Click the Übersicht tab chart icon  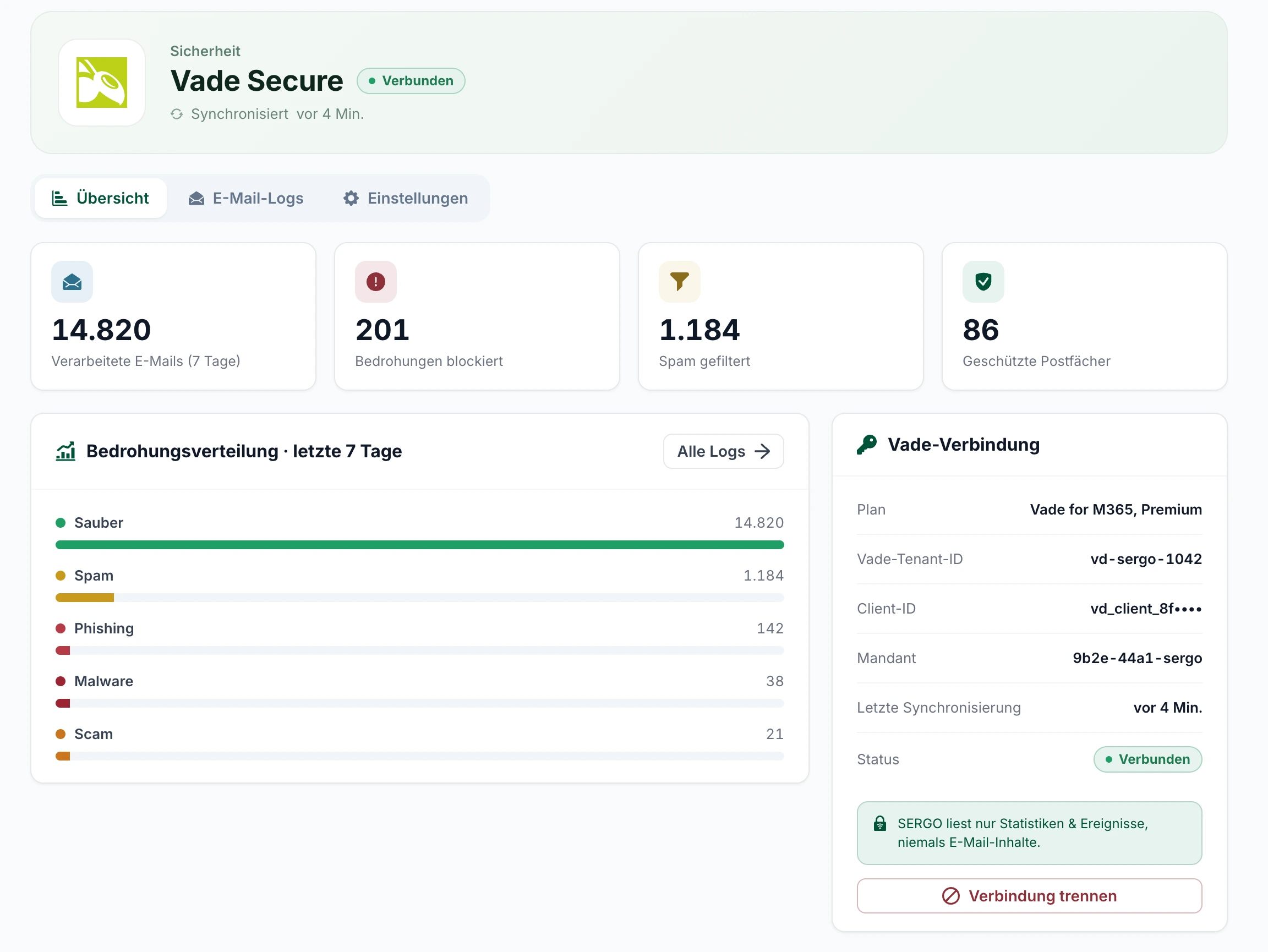click(59, 198)
